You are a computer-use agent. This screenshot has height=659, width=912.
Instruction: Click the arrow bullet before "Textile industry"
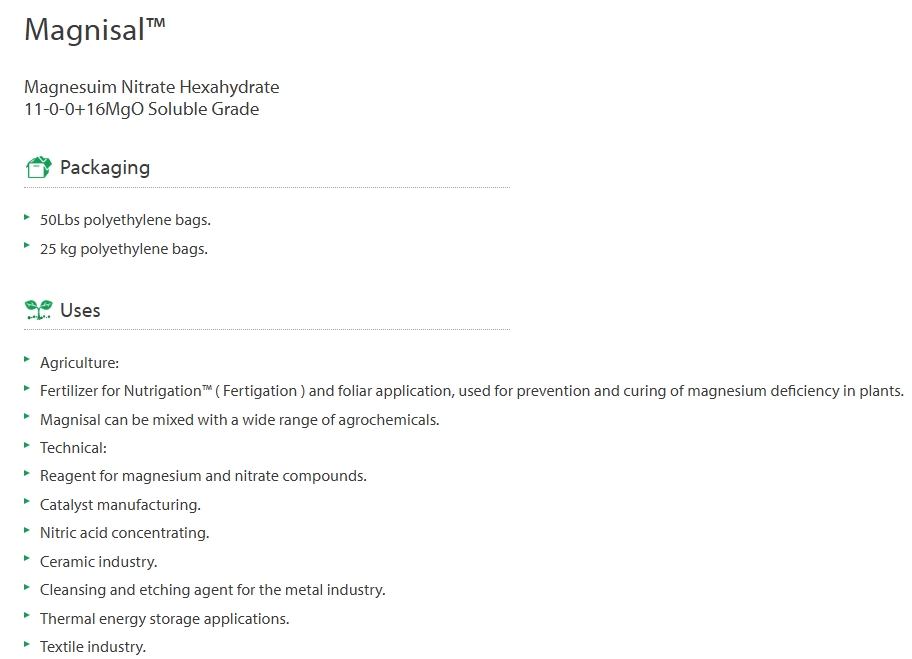pos(27,644)
